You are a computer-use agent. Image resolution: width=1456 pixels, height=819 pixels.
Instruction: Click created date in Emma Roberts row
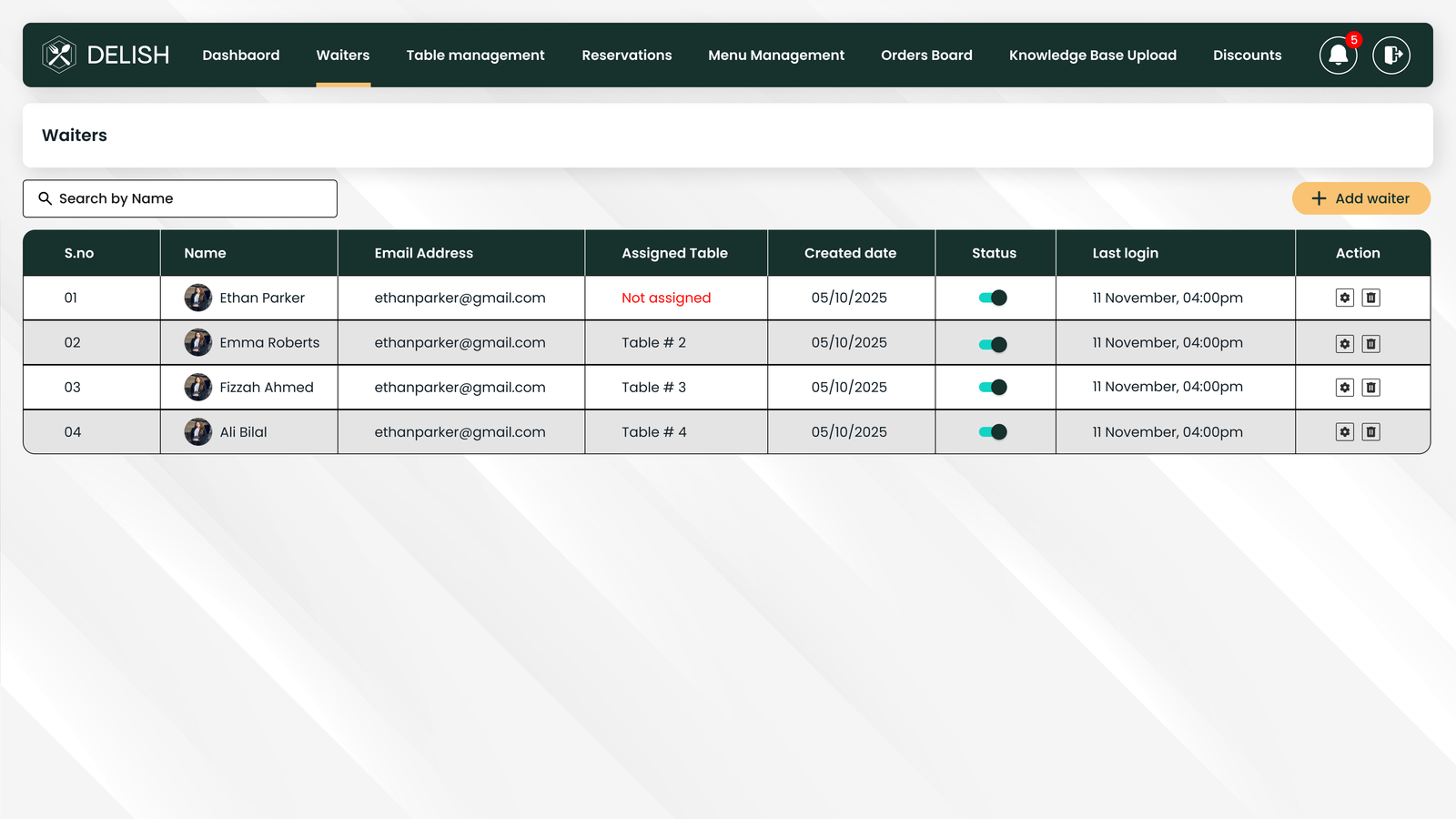coord(849,342)
